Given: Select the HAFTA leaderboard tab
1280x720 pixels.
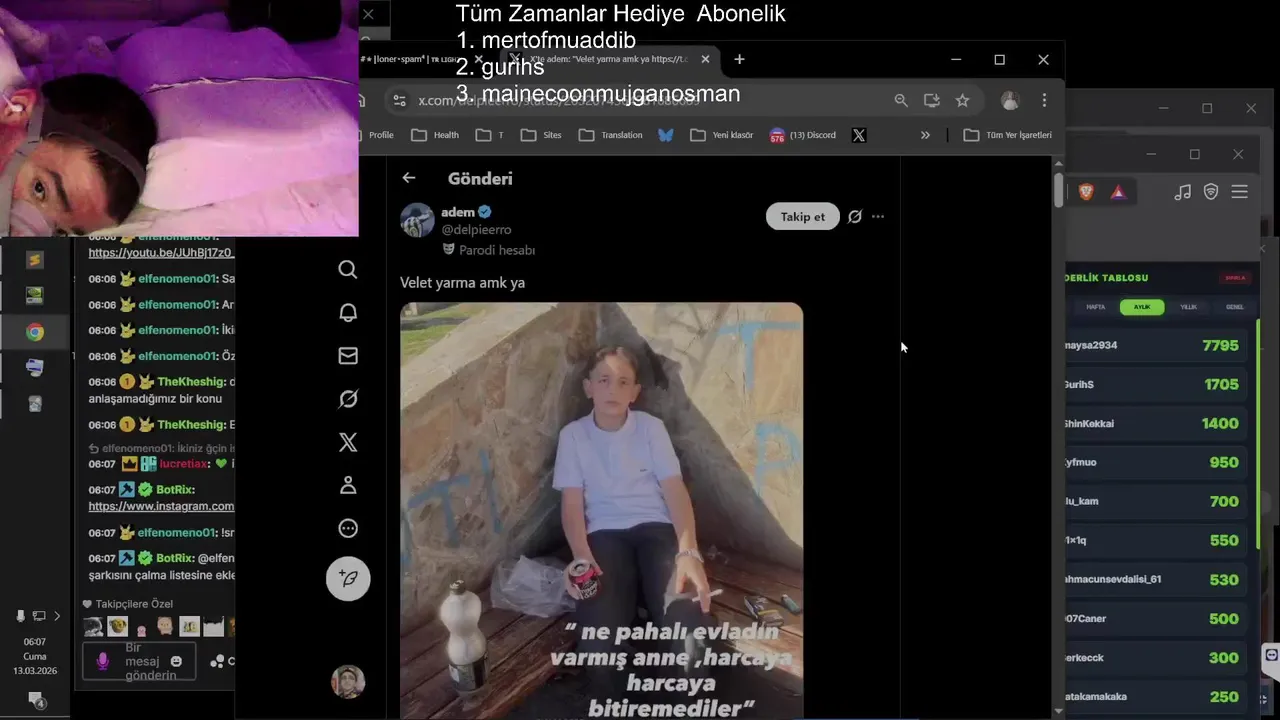Looking at the screenshot, I should (x=1096, y=307).
